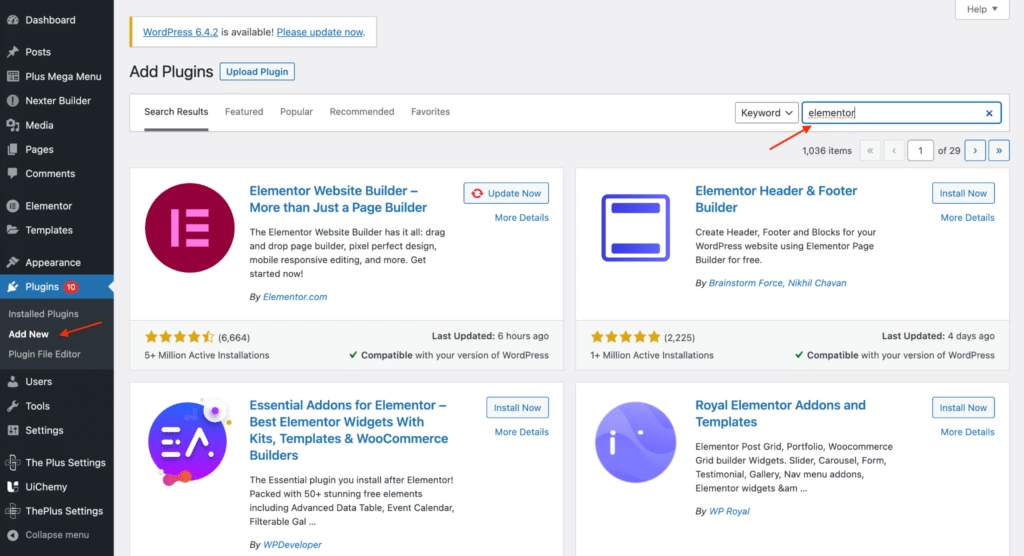
Task: Click the Plugins plug icon
Action: pyautogui.click(x=12, y=287)
